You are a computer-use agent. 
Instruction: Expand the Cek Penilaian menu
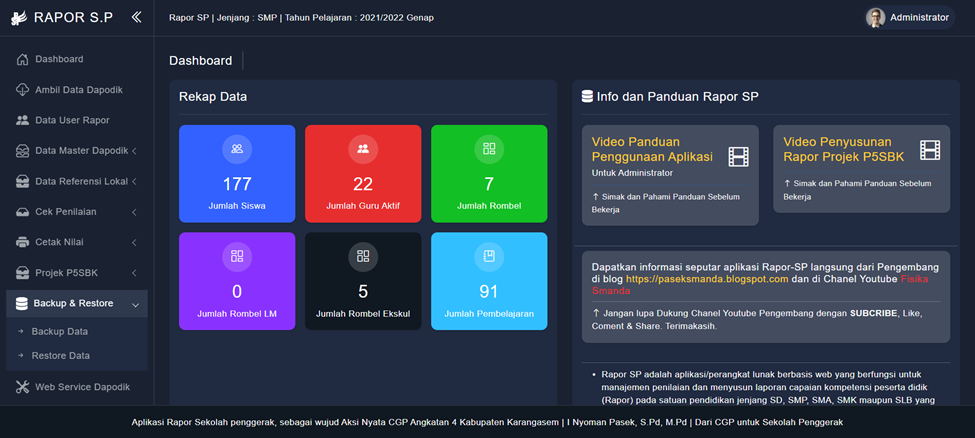pyautogui.click(x=134, y=212)
